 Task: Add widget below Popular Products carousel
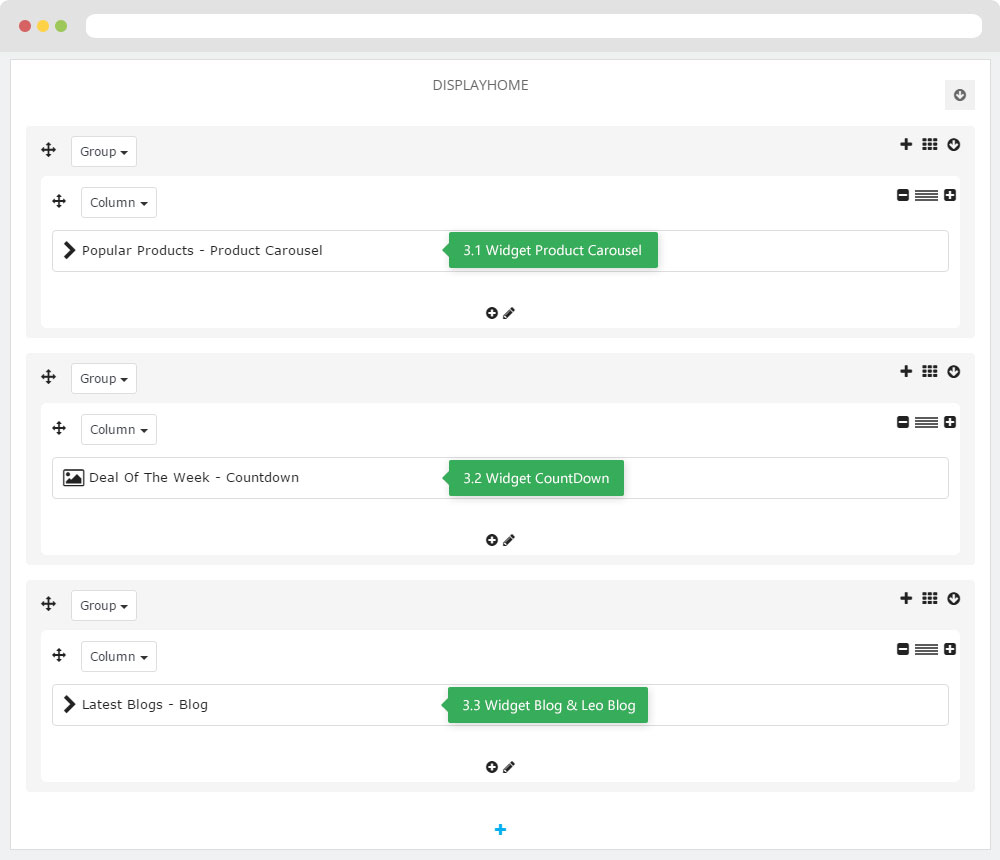[492, 313]
